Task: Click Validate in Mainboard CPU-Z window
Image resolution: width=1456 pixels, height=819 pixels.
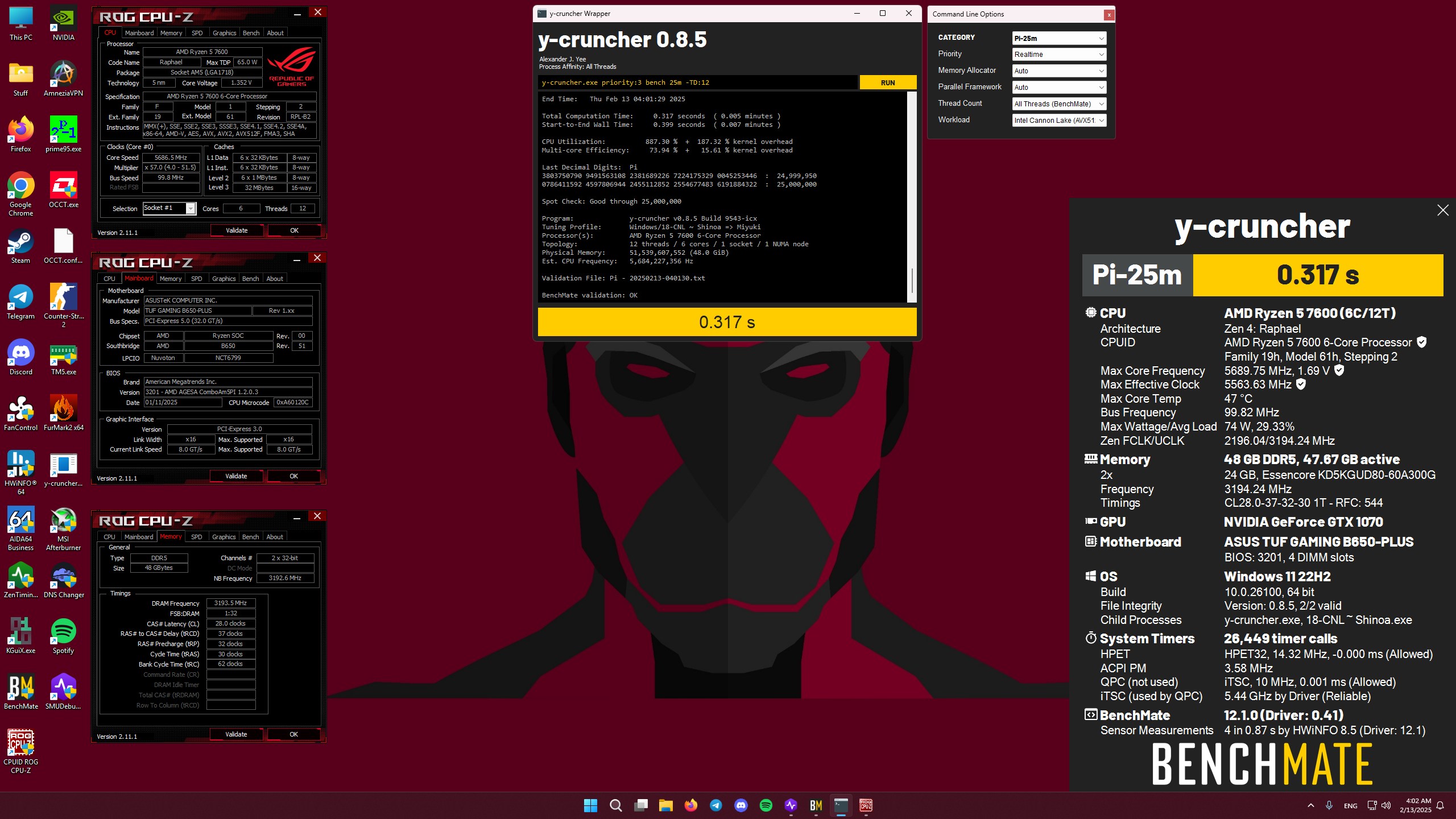Action: (236, 476)
